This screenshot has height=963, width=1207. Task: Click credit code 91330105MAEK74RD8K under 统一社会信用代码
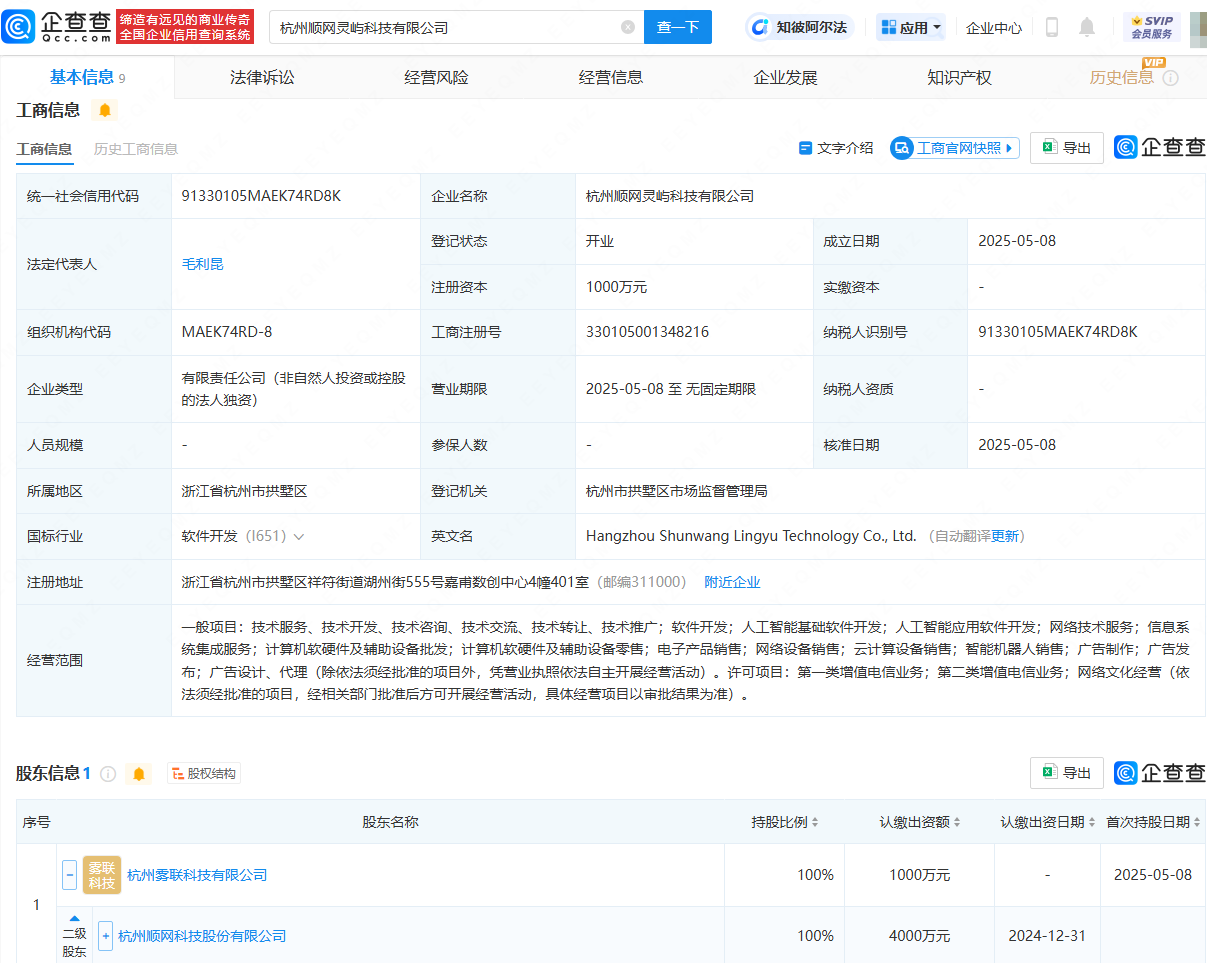coord(261,196)
